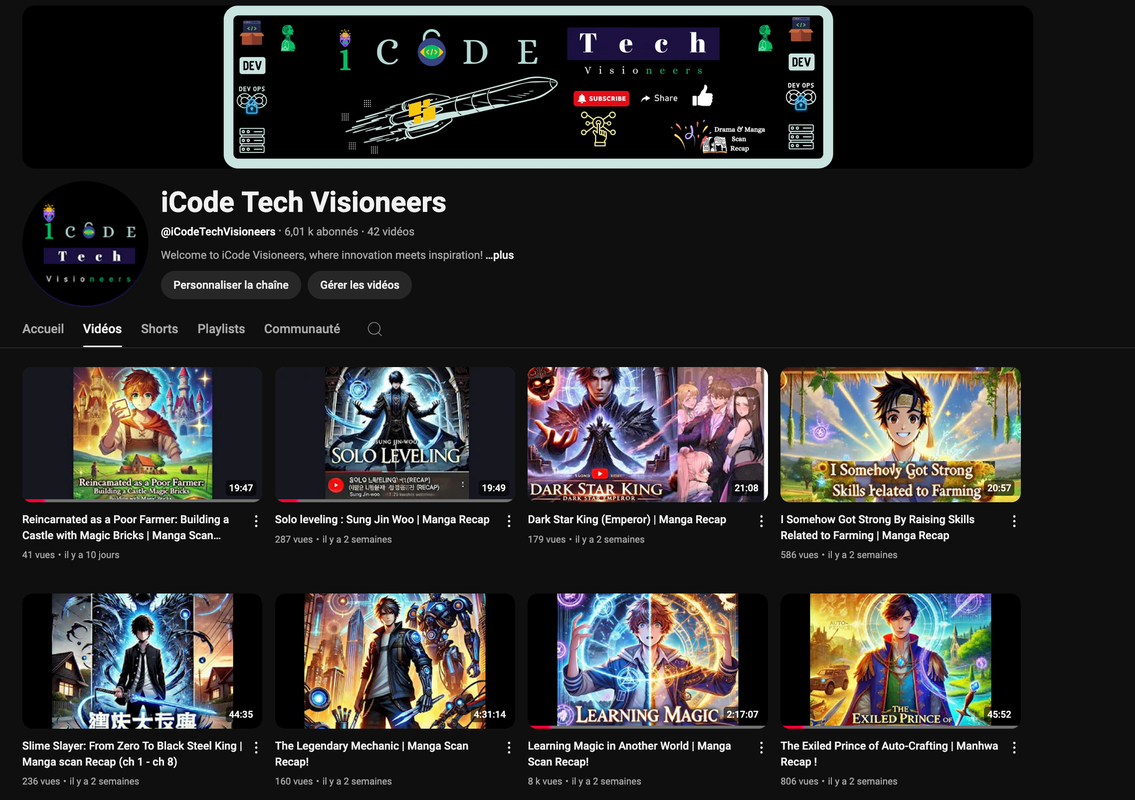Click title The Exiled Prince of Auto-Crafting

tap(889, 754)
